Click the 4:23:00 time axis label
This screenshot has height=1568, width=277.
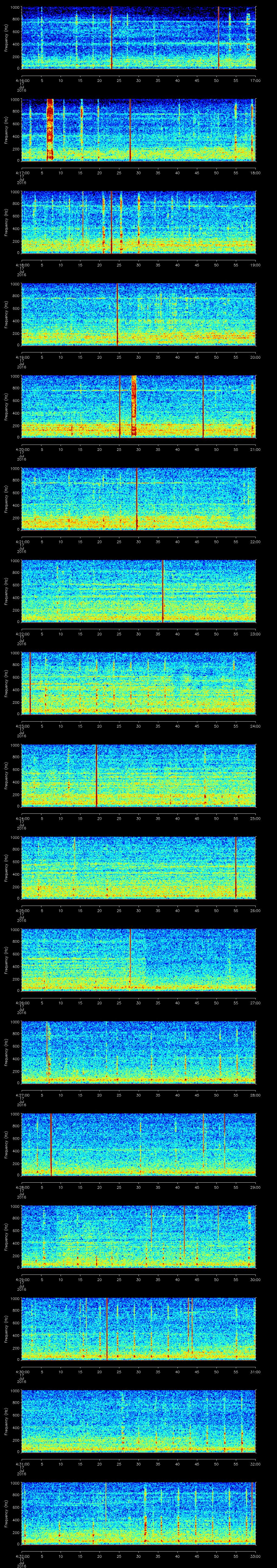[22, 726]
